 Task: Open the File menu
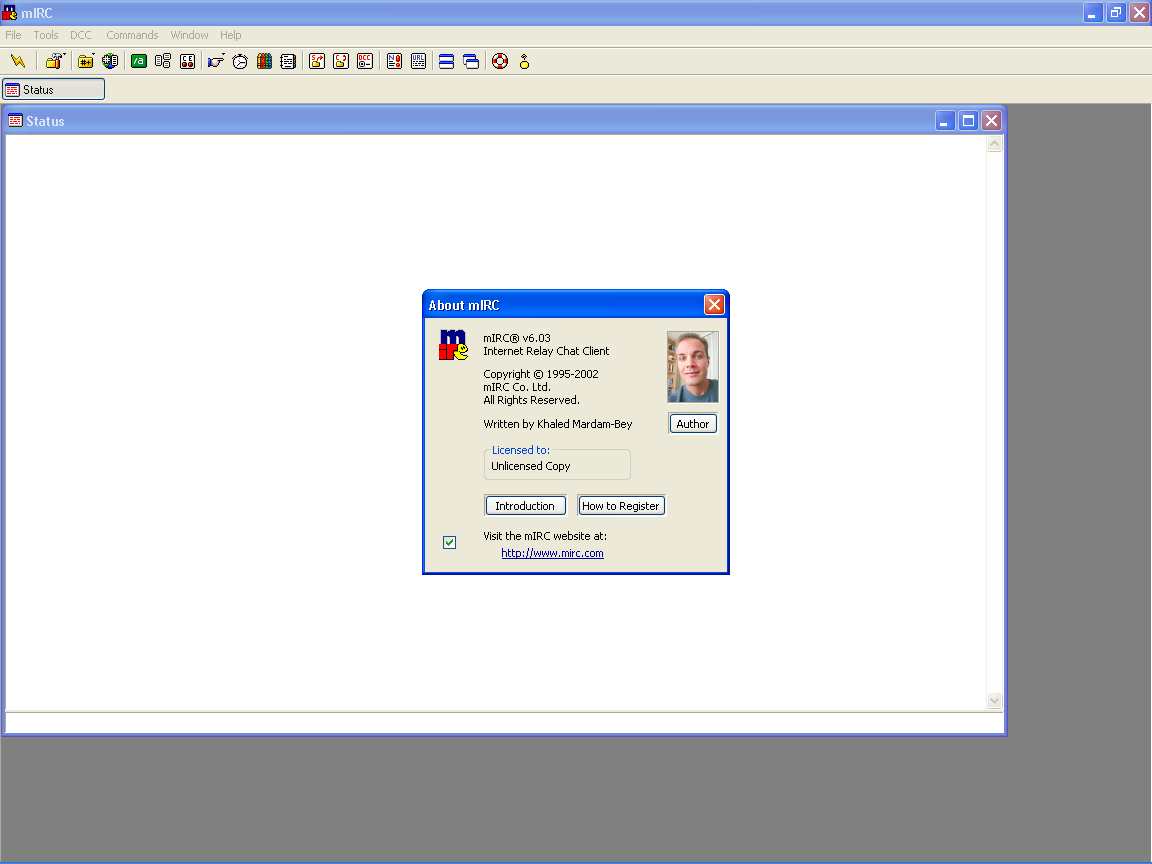[13, 35]
